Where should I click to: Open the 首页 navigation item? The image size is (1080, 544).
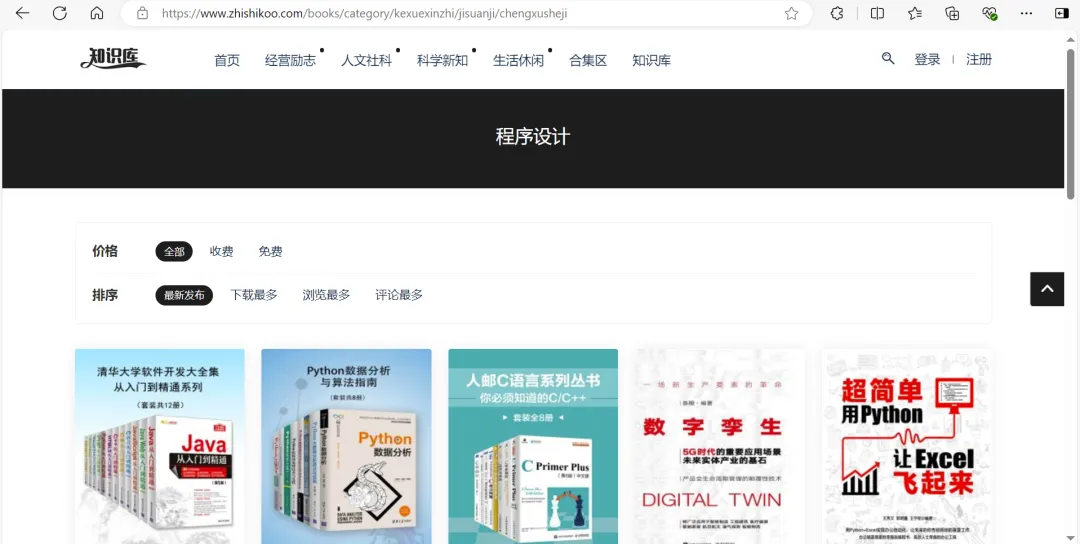click(227, 61)
